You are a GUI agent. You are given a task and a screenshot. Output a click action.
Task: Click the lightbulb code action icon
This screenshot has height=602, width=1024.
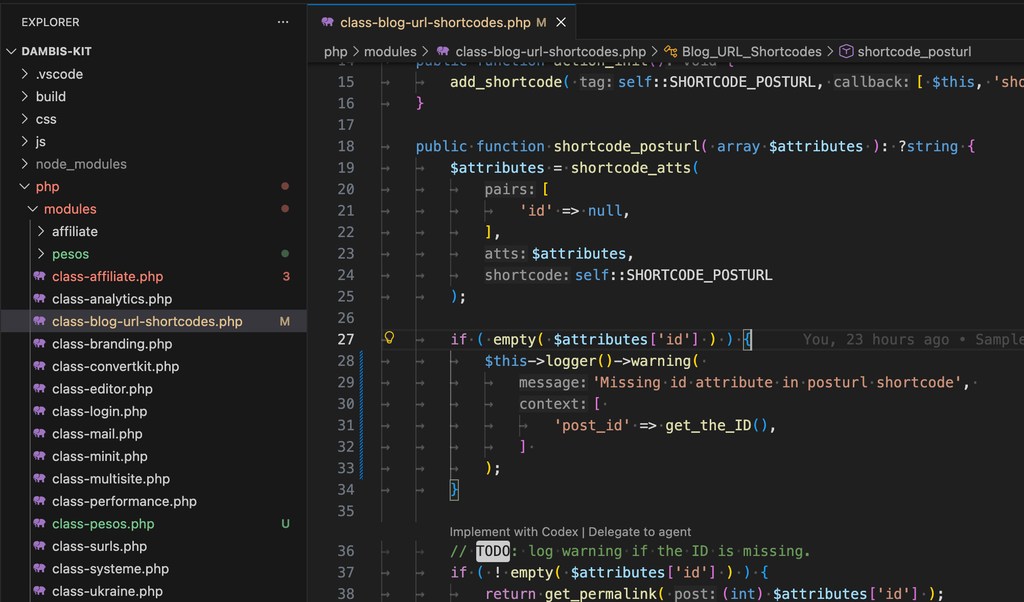(390, 339)
